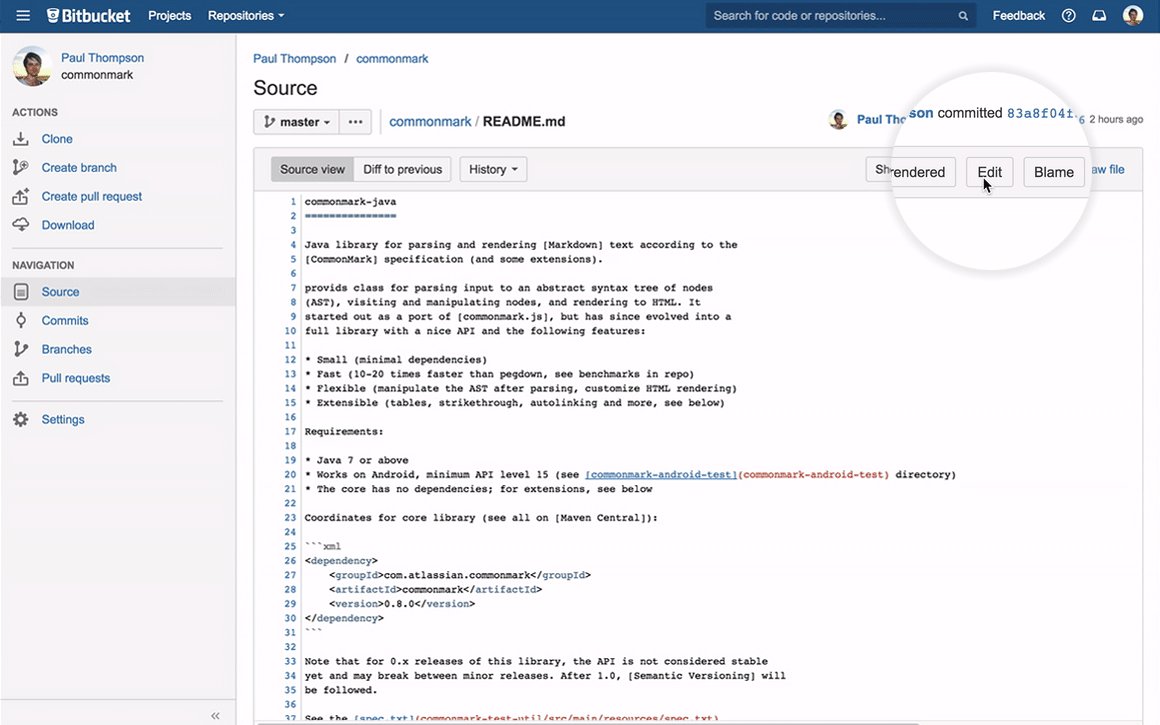This screenshot has height=725, width=1160.
Task: Click the Settings gear icon
Action: (21, 419)
